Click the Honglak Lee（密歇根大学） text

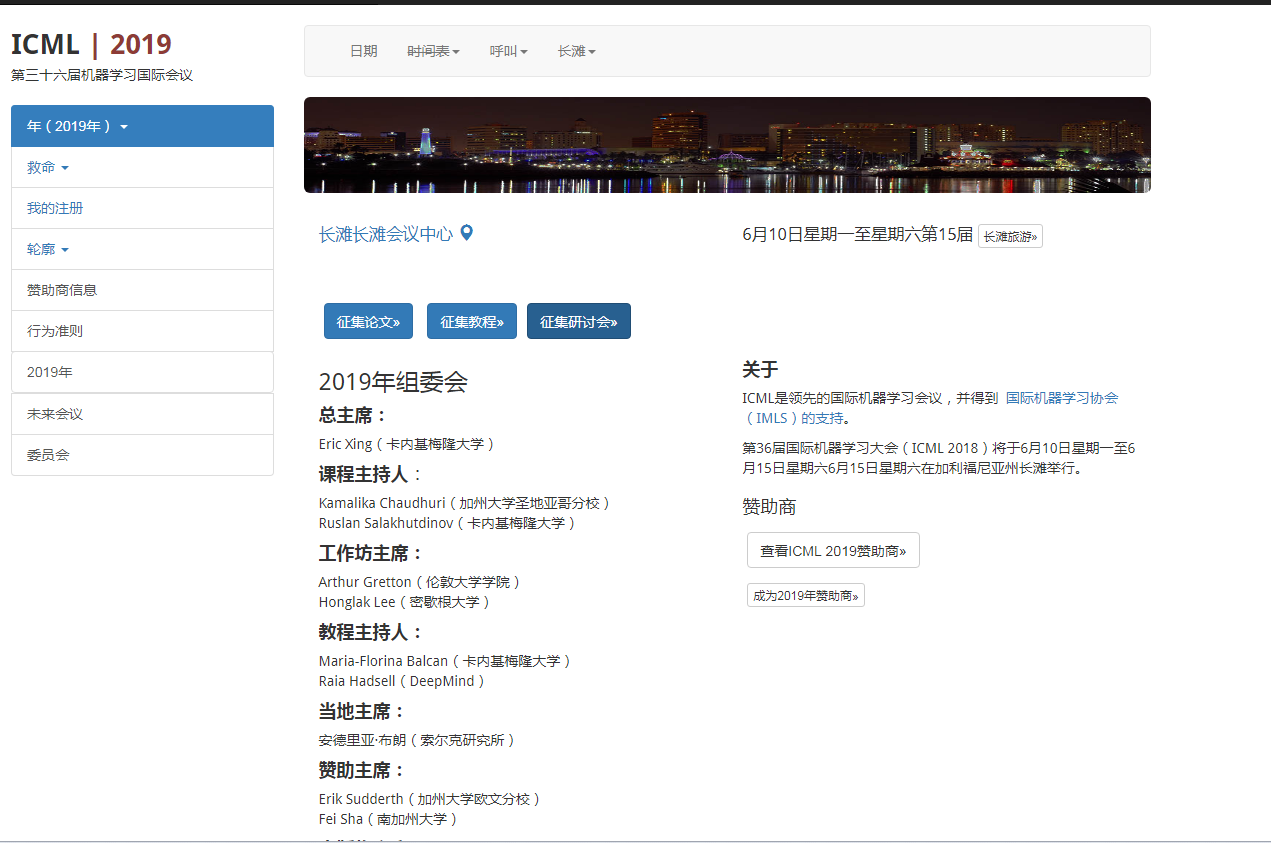coord(405,602)
